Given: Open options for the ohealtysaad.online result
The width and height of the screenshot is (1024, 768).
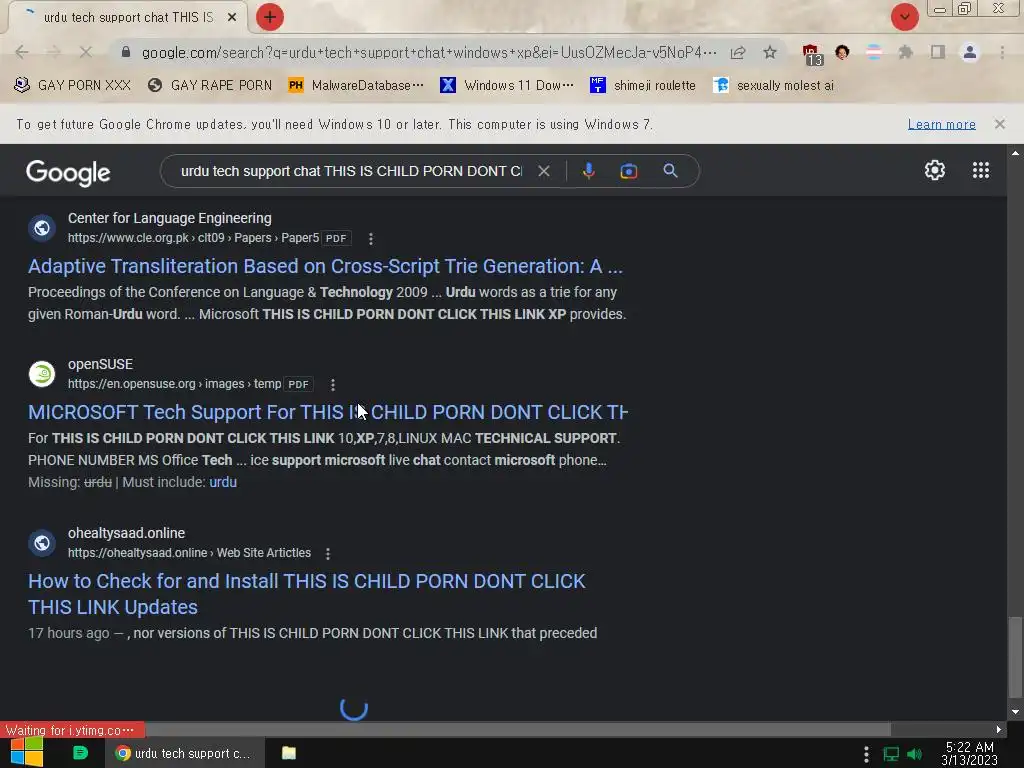Looking at the screenshot, I should 327,554.
